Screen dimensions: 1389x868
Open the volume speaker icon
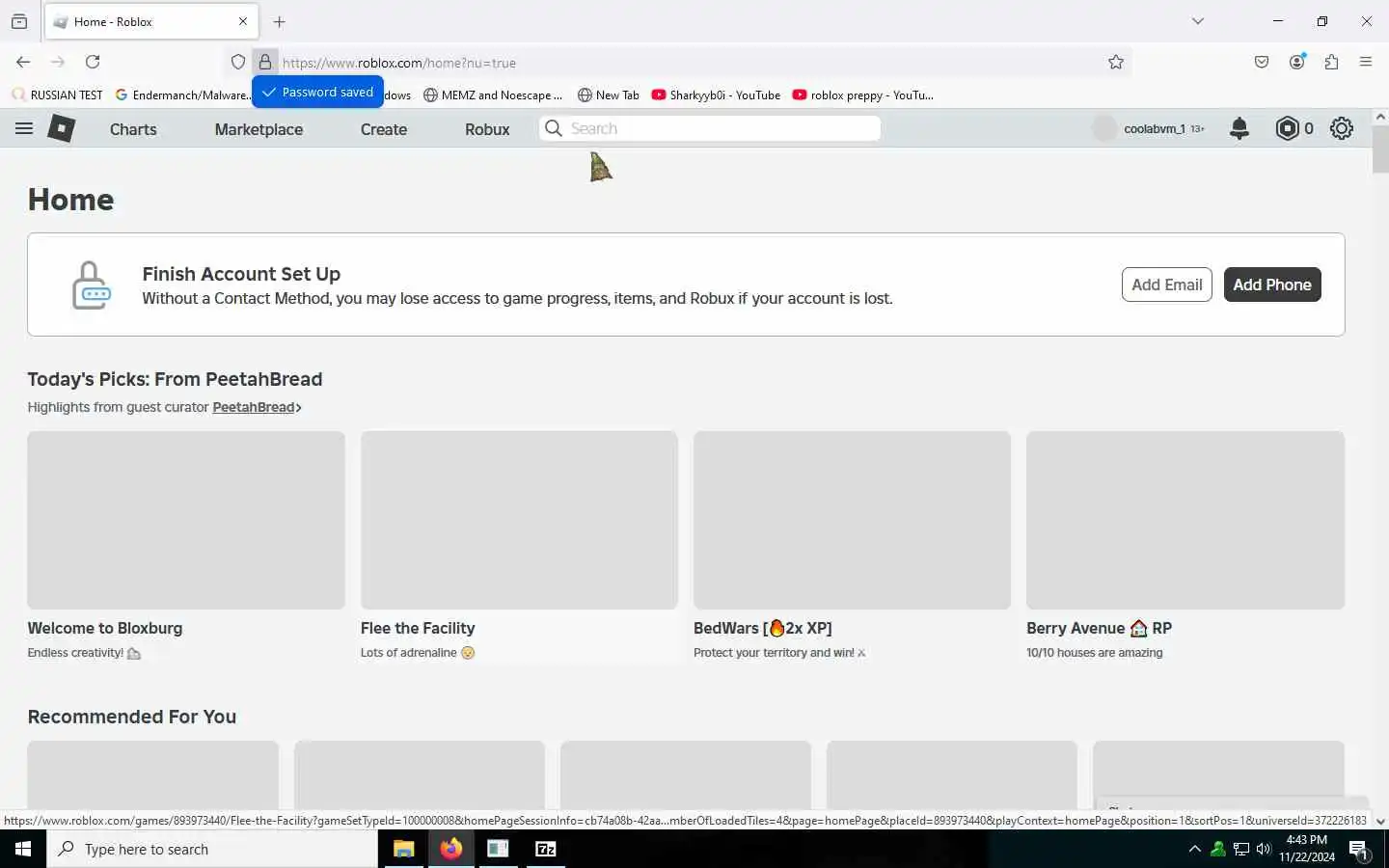tap(1264, 849)
